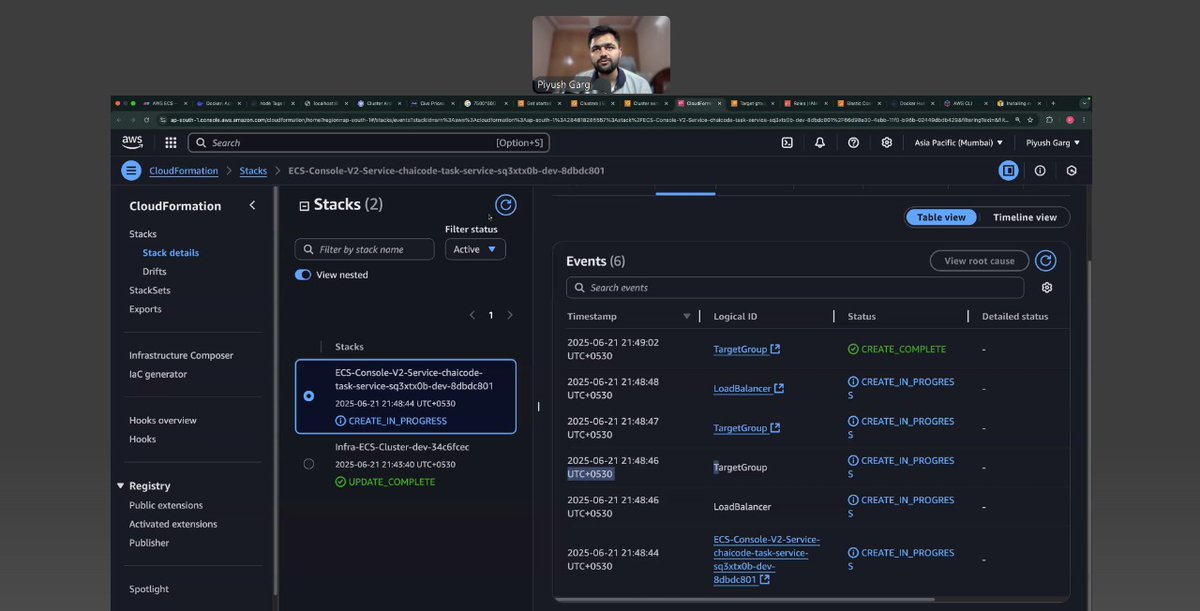Go to next page of stacks
The image size is (1200, 611).
[510, 315]
